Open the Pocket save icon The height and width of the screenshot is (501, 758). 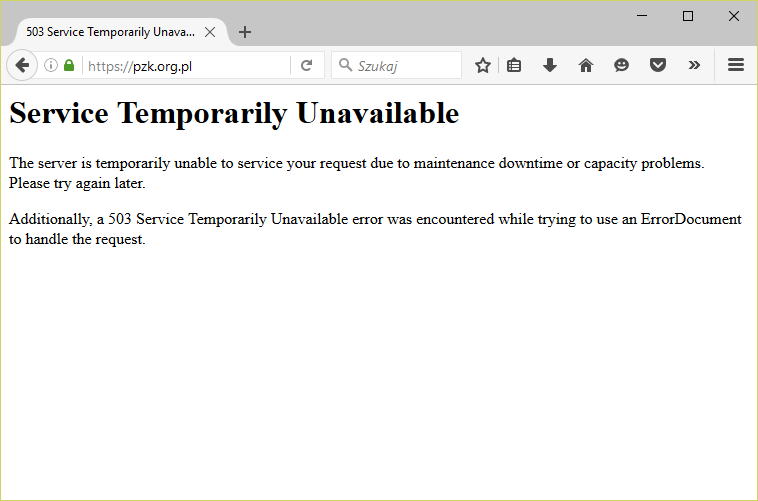[x=657, y=65]
